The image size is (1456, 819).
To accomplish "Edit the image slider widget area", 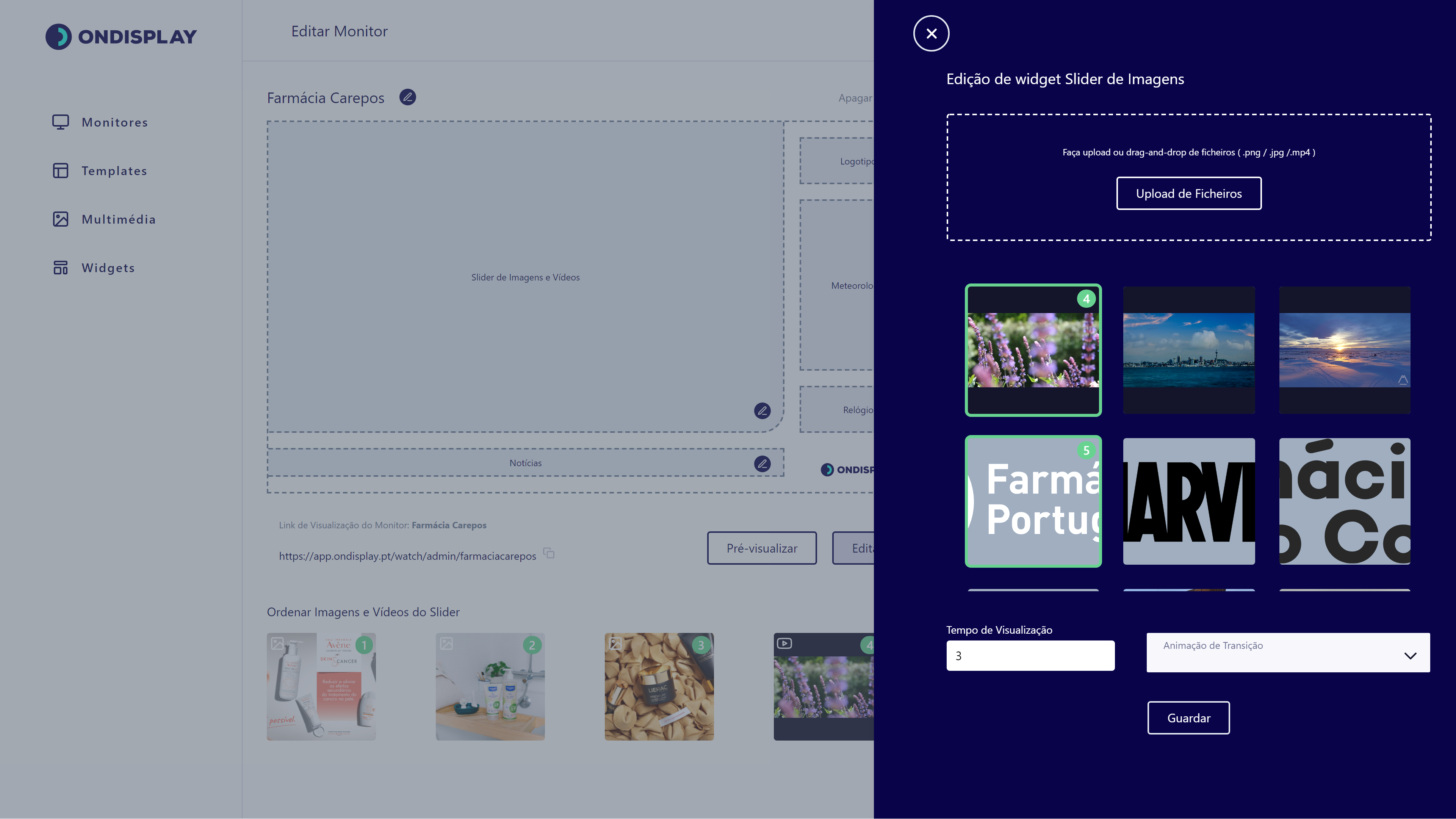I will (x=762, y=411).
